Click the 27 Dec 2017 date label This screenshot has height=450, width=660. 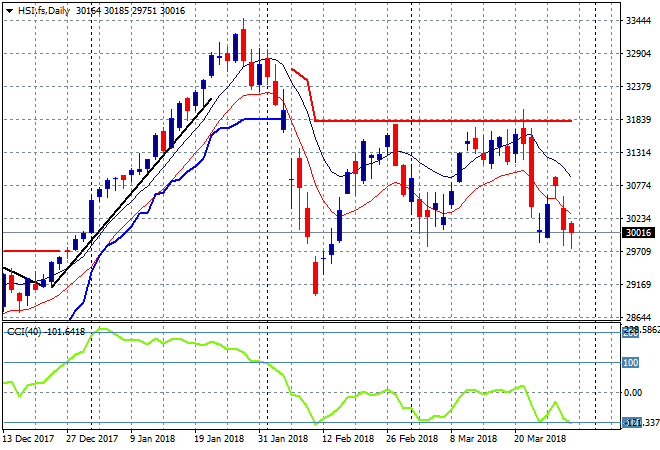pos(92,439)
